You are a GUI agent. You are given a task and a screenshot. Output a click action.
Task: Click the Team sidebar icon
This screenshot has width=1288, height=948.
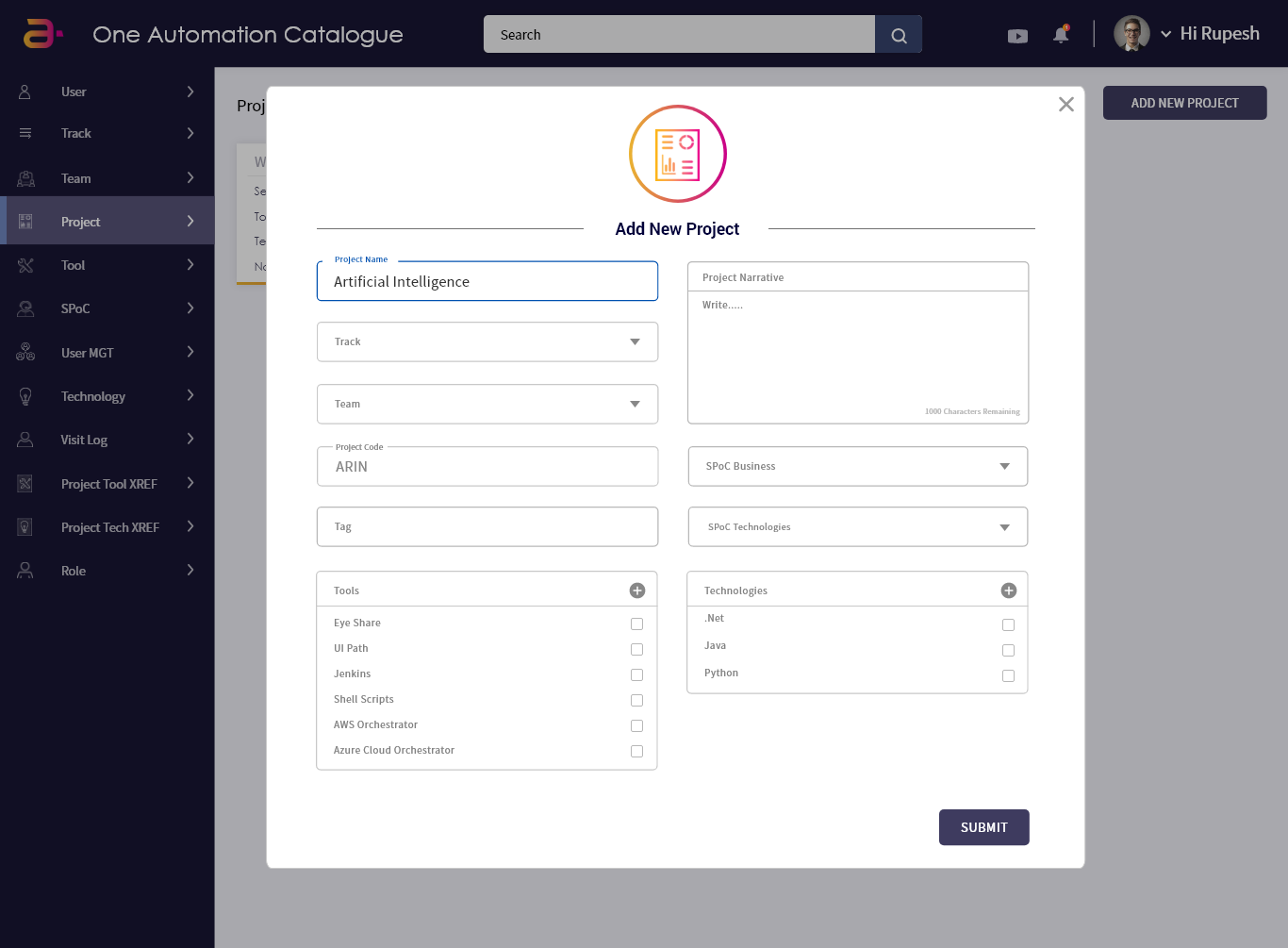click(25, 177)
